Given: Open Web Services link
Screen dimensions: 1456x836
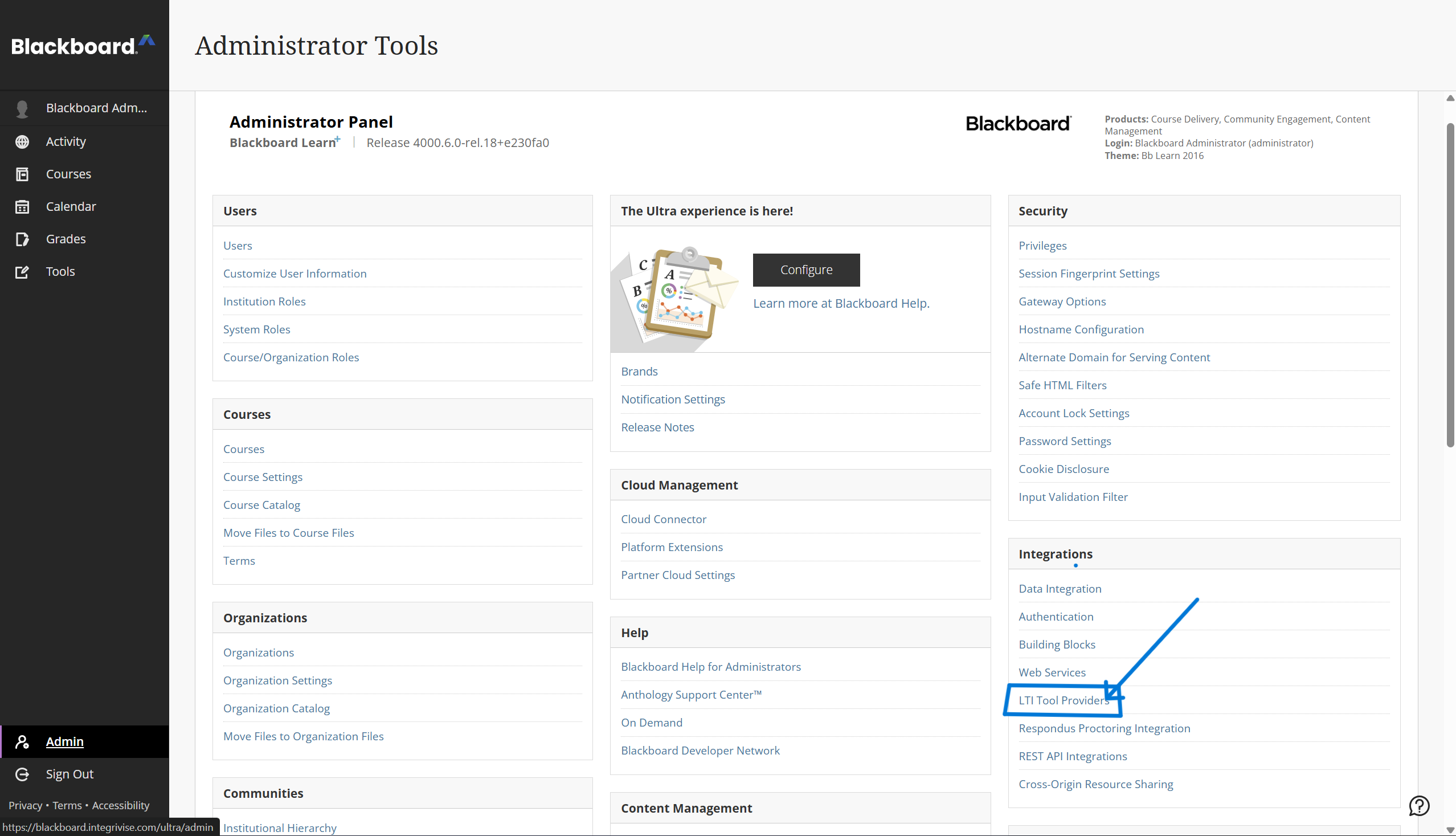Looking at the screenshot, I should point(1052,672).
